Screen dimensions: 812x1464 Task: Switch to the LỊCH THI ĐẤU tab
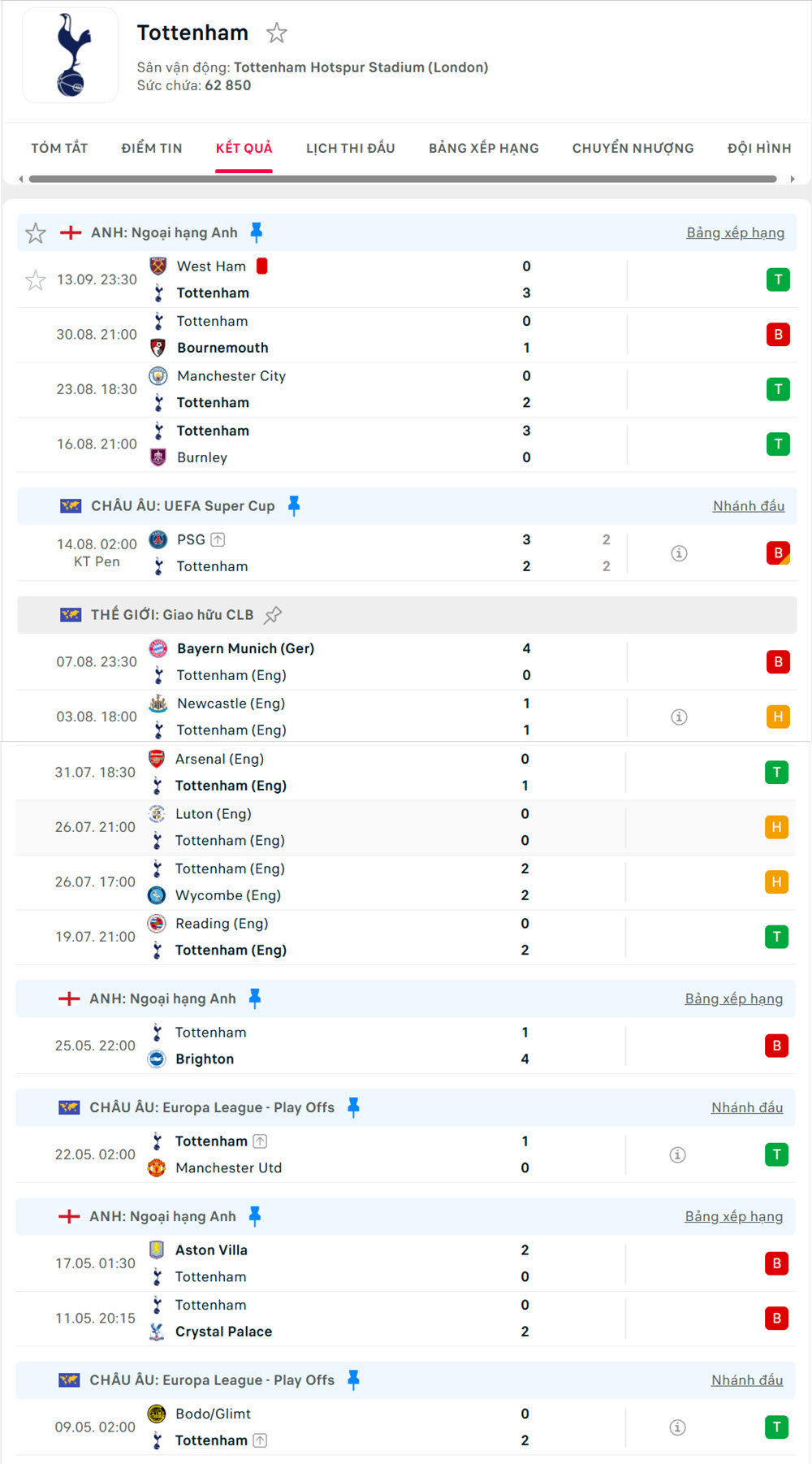pyautogui.click(x=350, y=148)
